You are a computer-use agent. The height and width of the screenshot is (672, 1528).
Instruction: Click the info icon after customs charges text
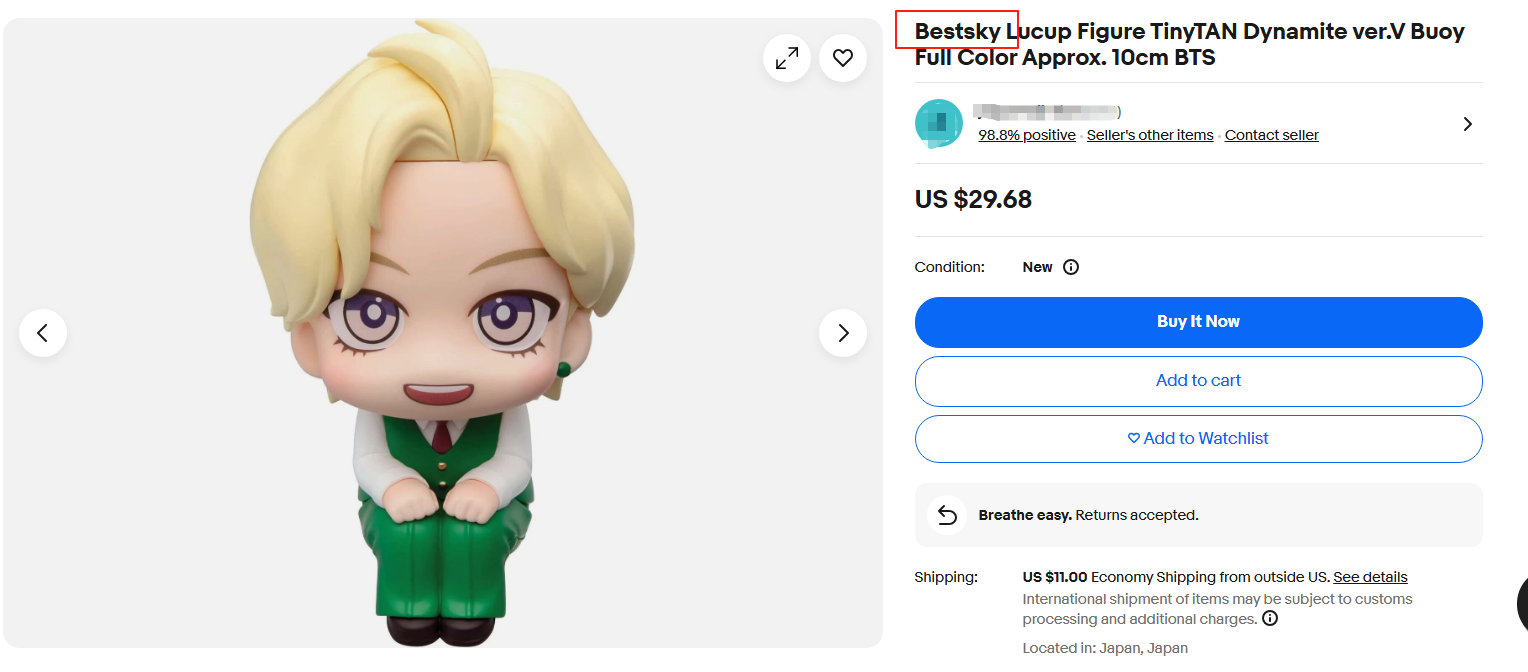[x=1270, y=619]
